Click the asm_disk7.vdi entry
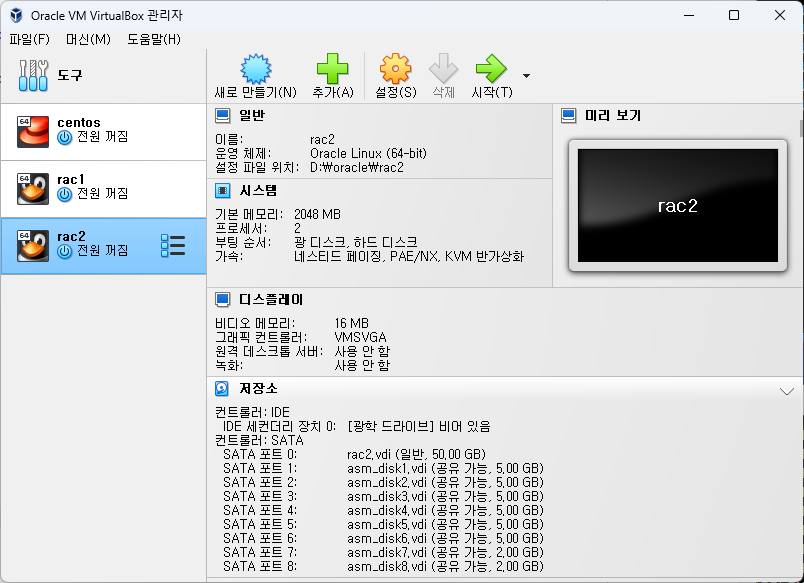The height and width of the screenshot is (583, 804). point(445,552)
